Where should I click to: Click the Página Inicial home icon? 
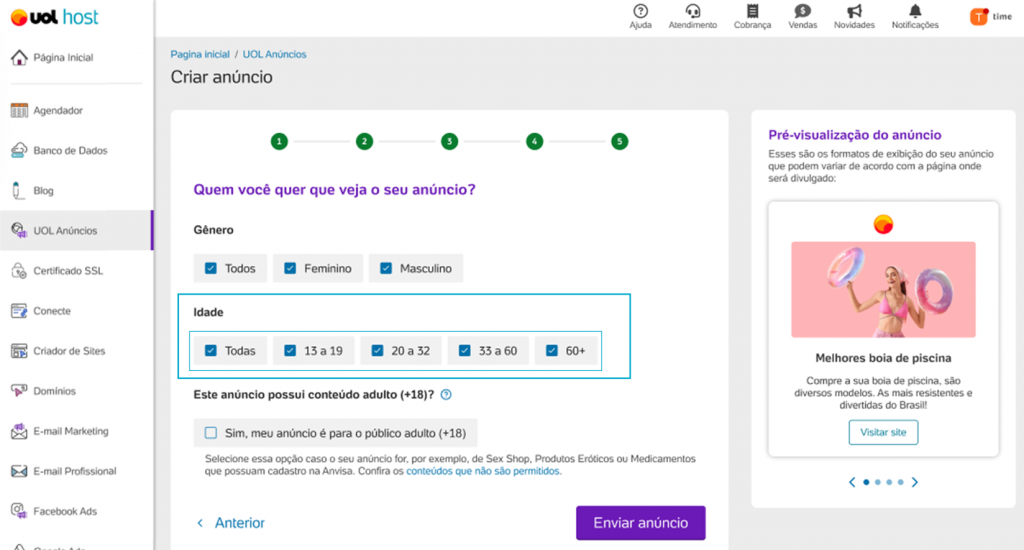point(19,57)
